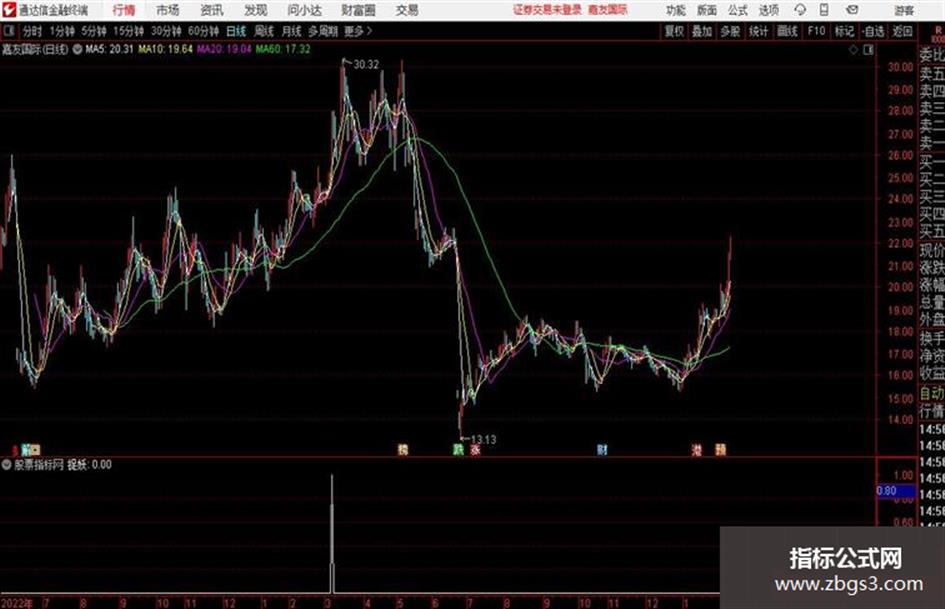Toggle the right info panel icon beside the diamond
The width and height of the screenshot is (945, 609).
tap(868, 50)
